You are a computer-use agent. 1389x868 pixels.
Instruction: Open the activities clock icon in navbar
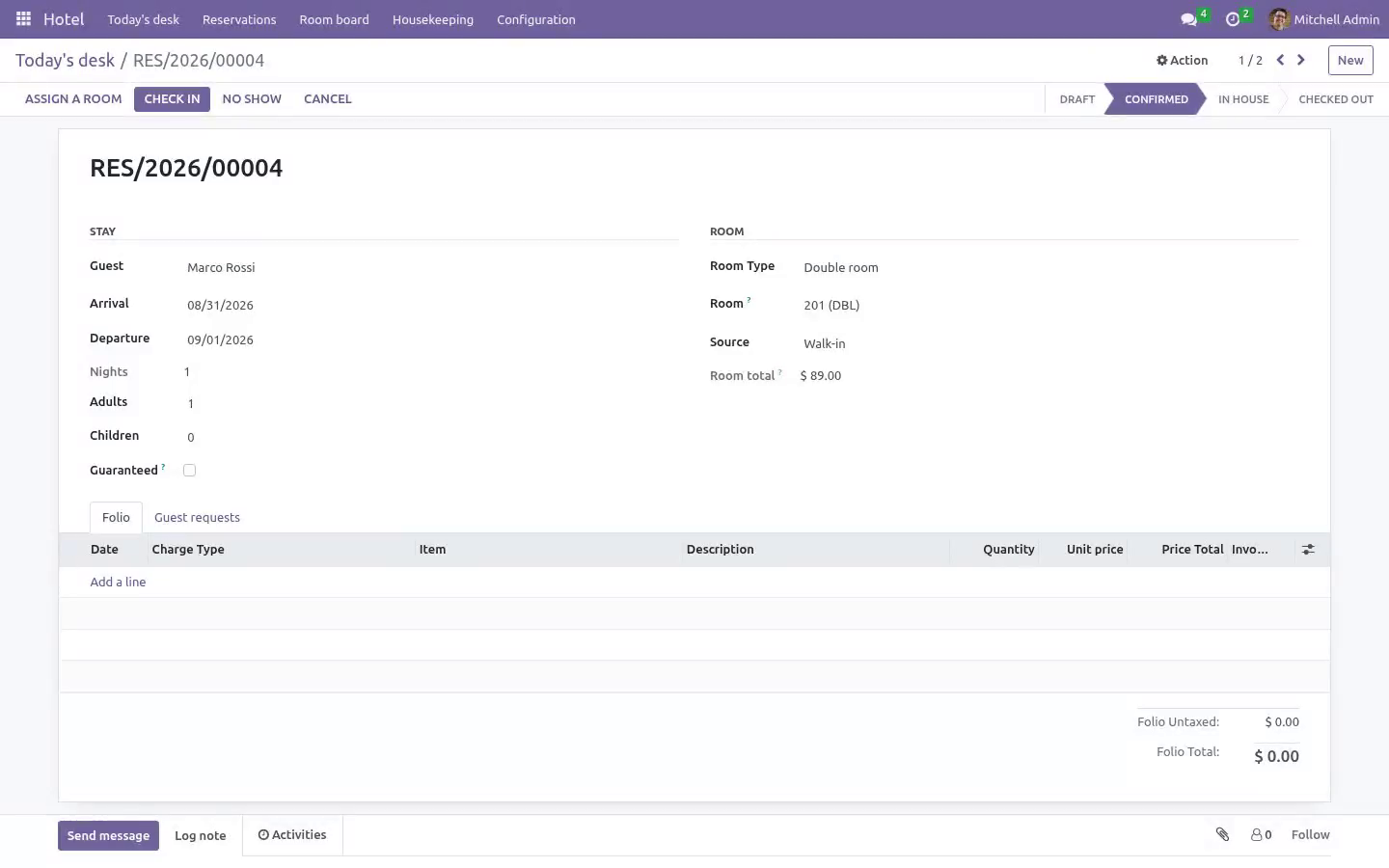click(x=1233, y=19)
